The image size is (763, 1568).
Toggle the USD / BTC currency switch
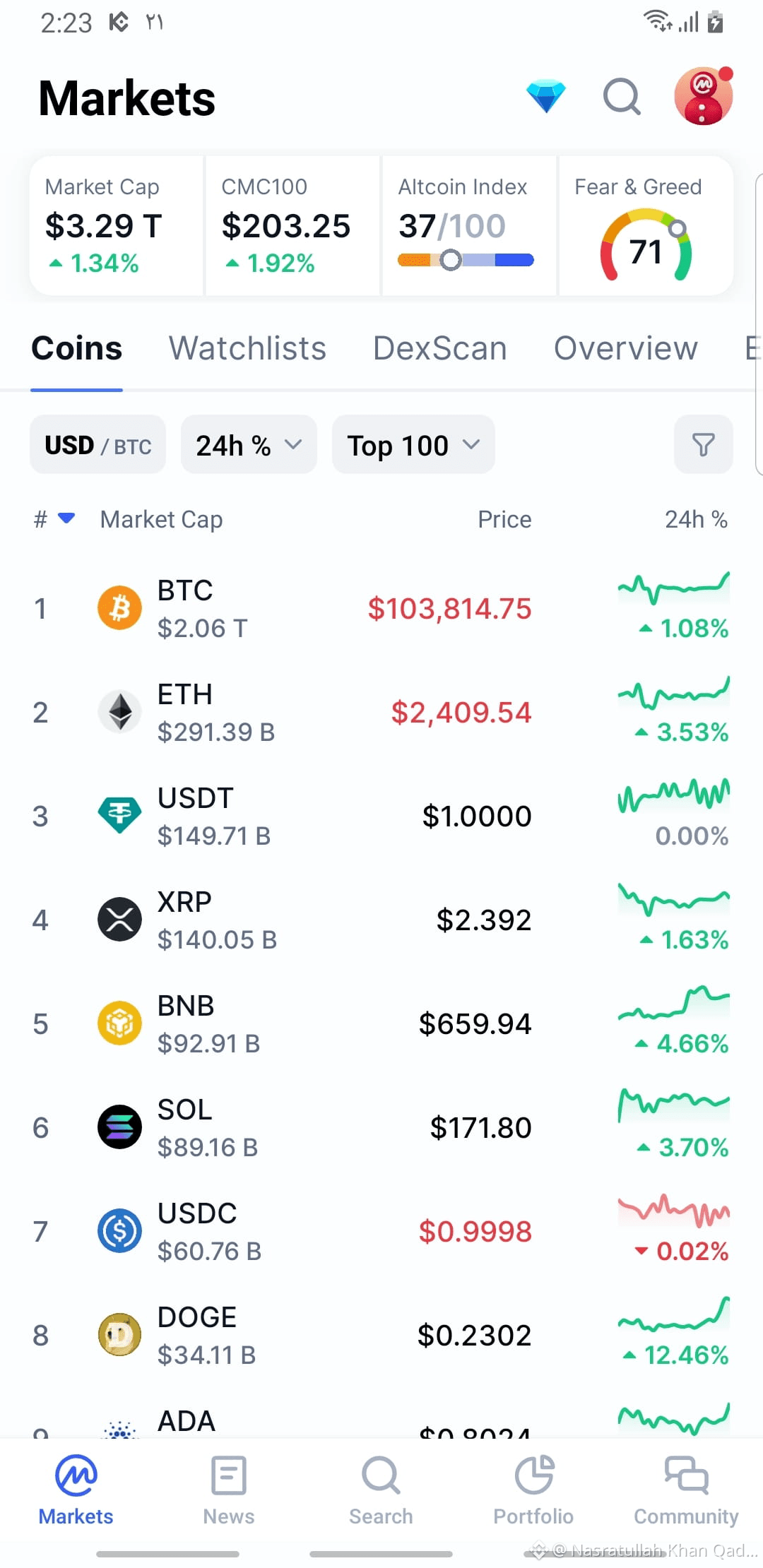tap(97, 444)
